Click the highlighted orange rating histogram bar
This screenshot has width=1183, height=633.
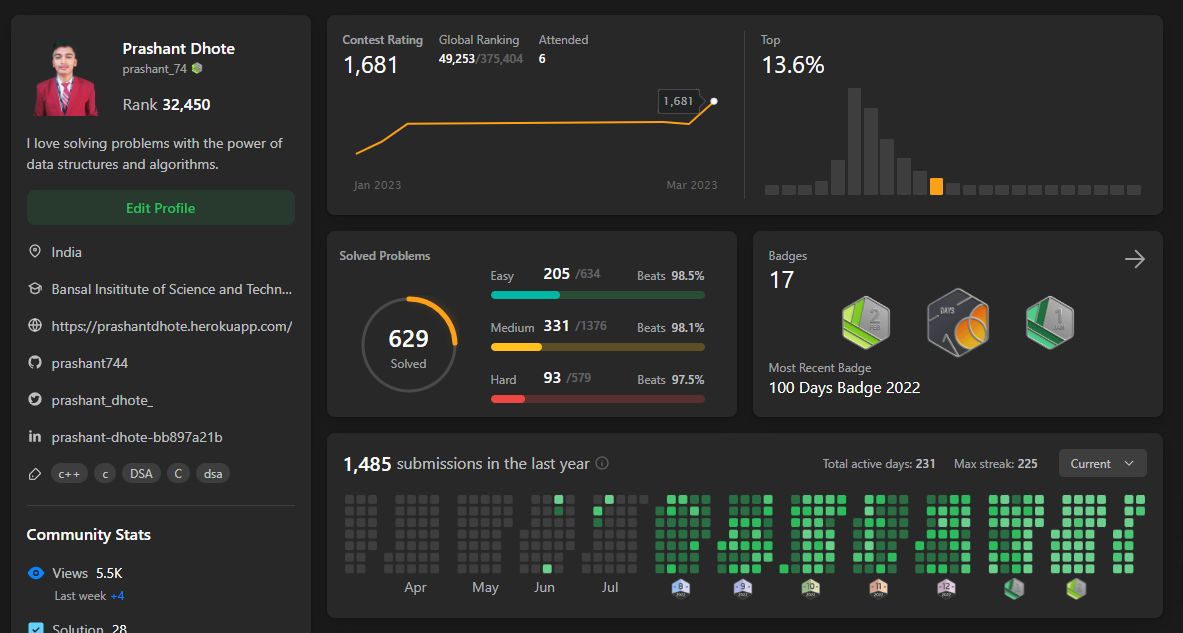(x=936, y=186)
